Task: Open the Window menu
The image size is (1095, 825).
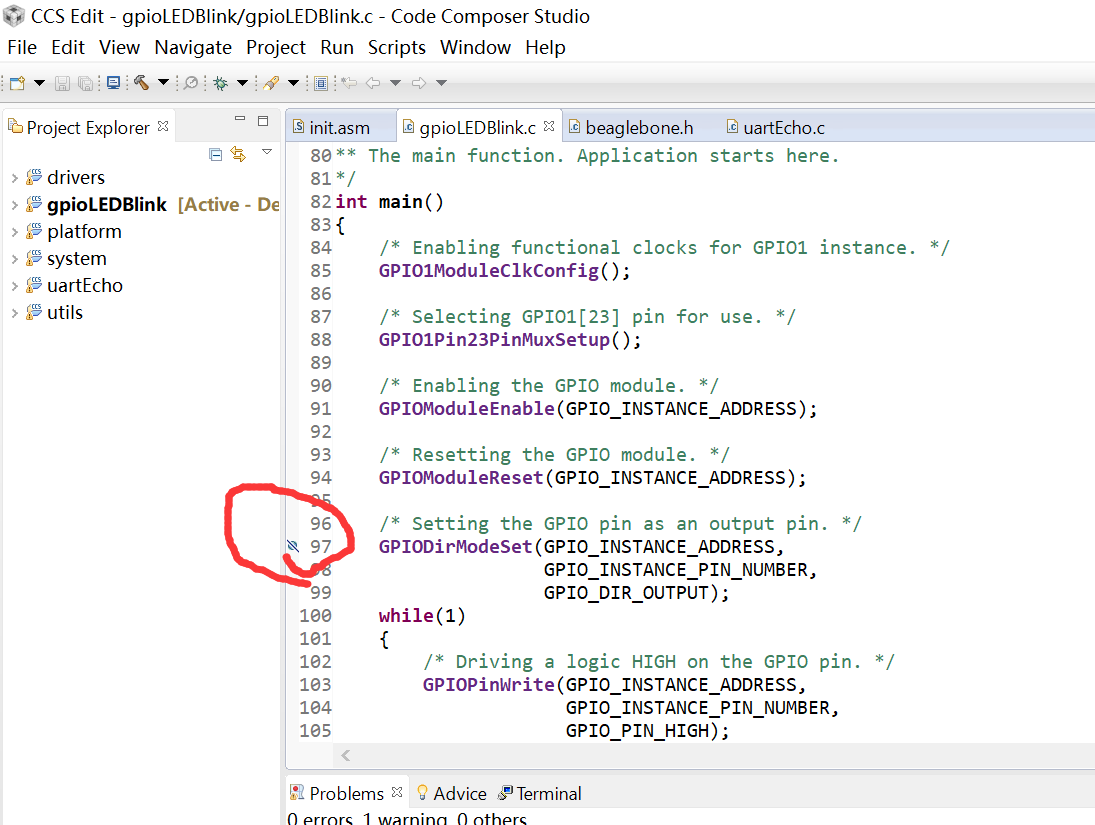Action: [x=476, y=48]
